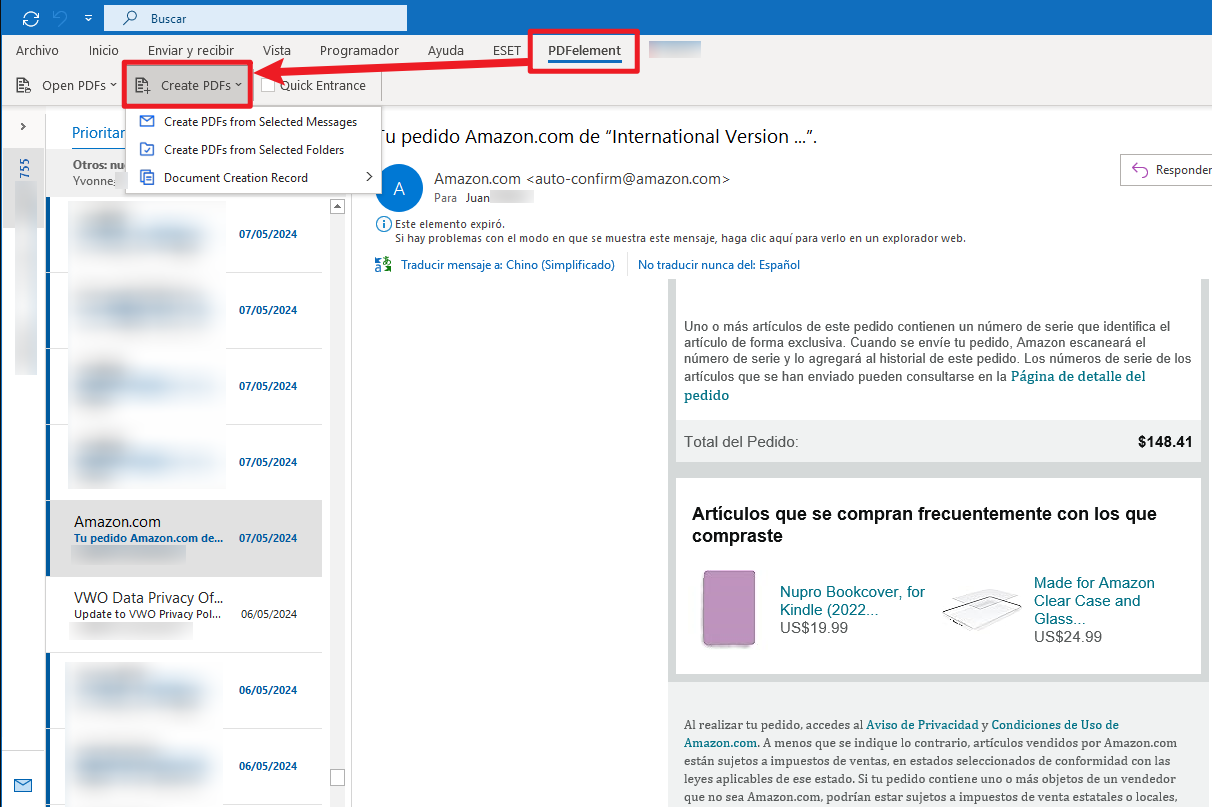Click the view in browser info message
1212x807 pixels.
[680, 238]
